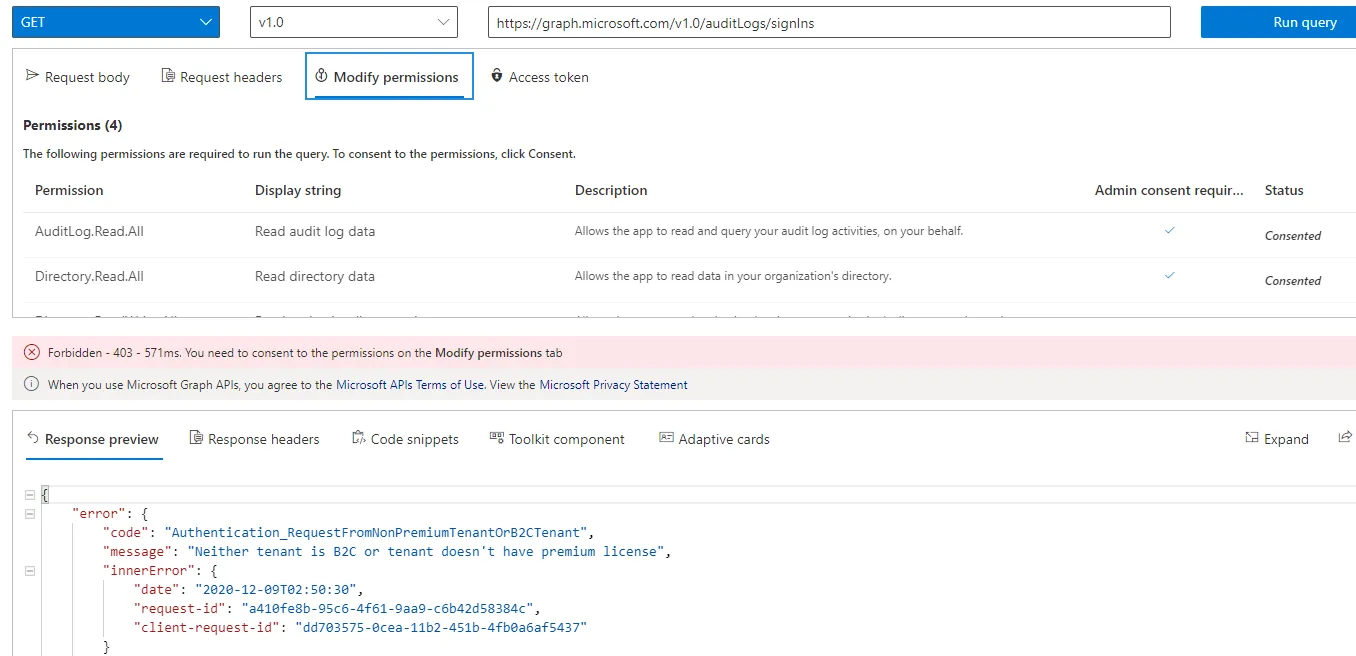Select the Response preview tab
Viewport: 1356px width, 656px height.
(93, 439)
